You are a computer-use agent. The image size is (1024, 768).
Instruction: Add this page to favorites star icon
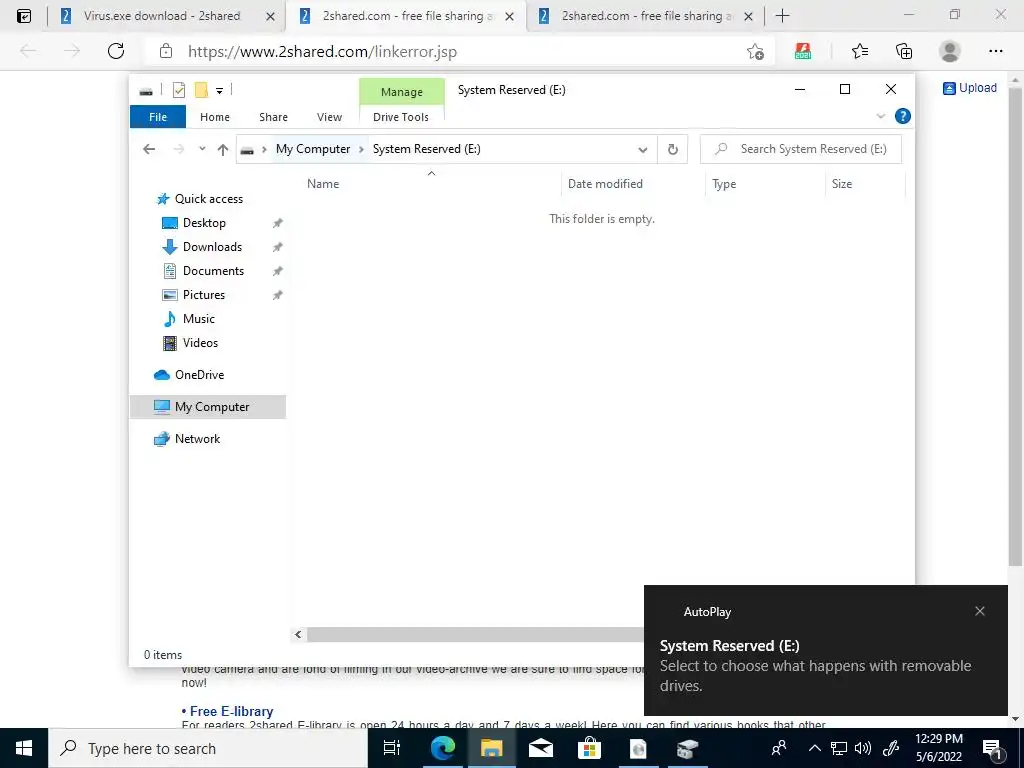click(755, 52)
